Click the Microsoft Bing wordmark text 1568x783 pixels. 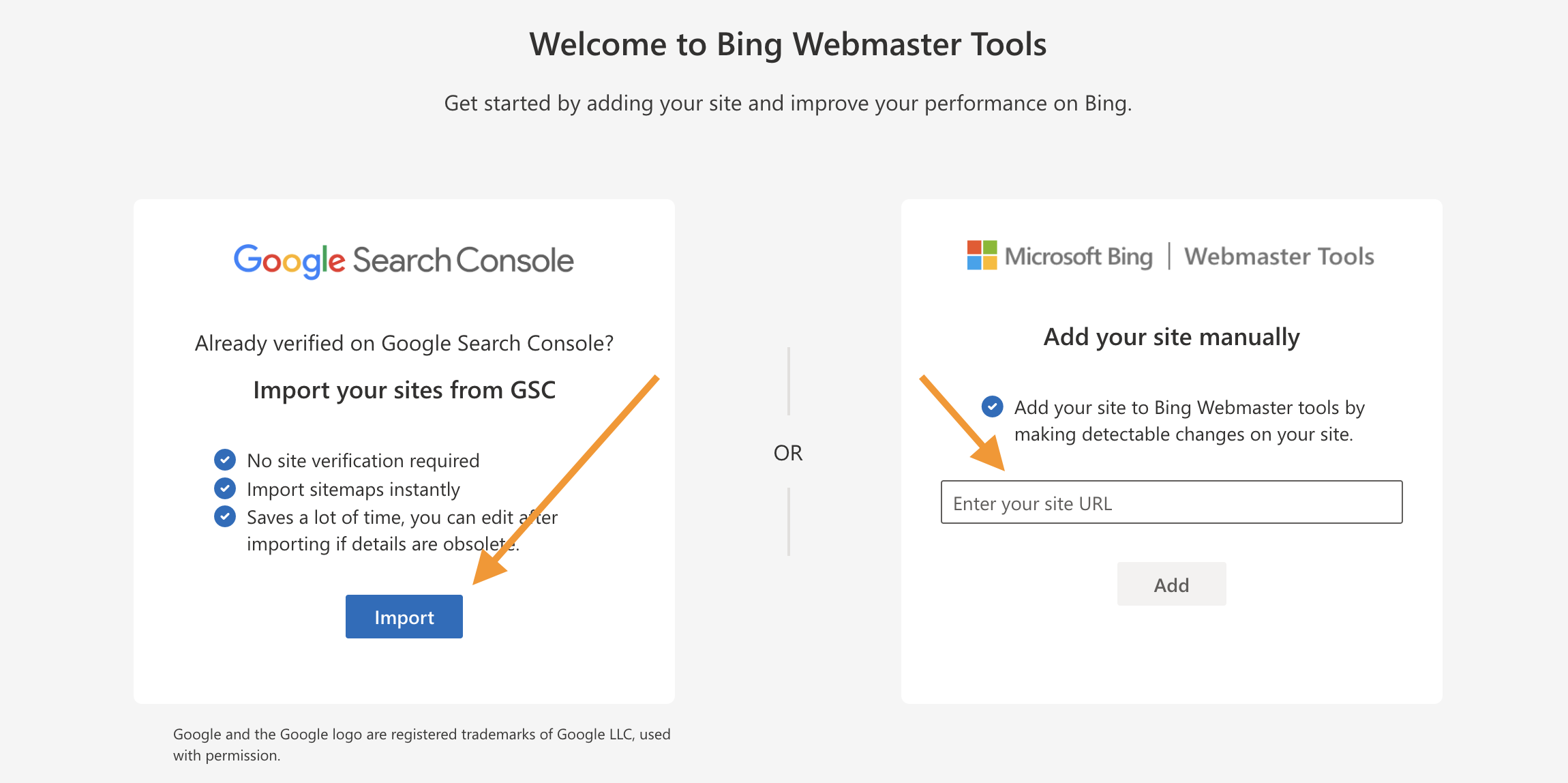click(x=1079, y=256)
